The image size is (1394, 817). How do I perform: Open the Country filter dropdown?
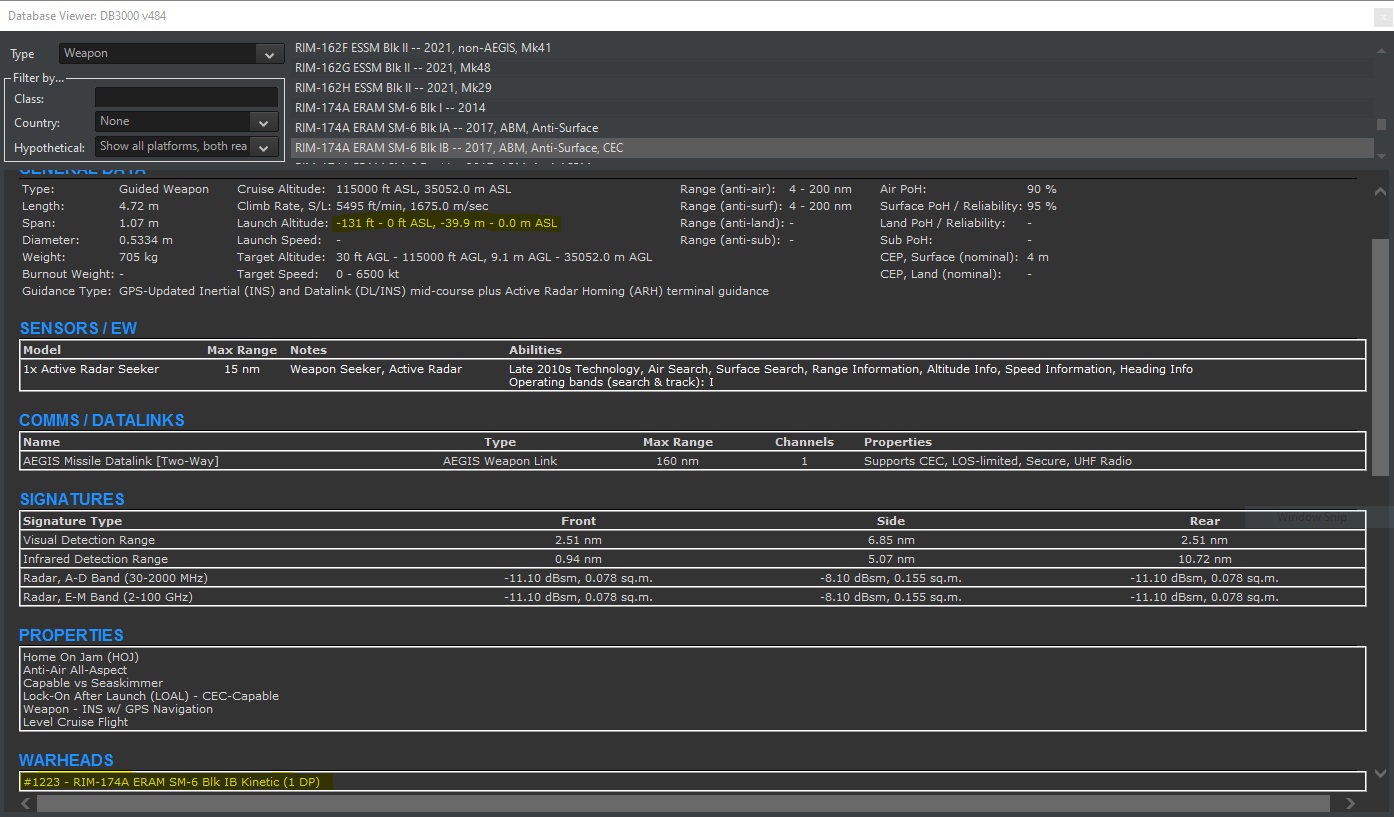(187, 122)
